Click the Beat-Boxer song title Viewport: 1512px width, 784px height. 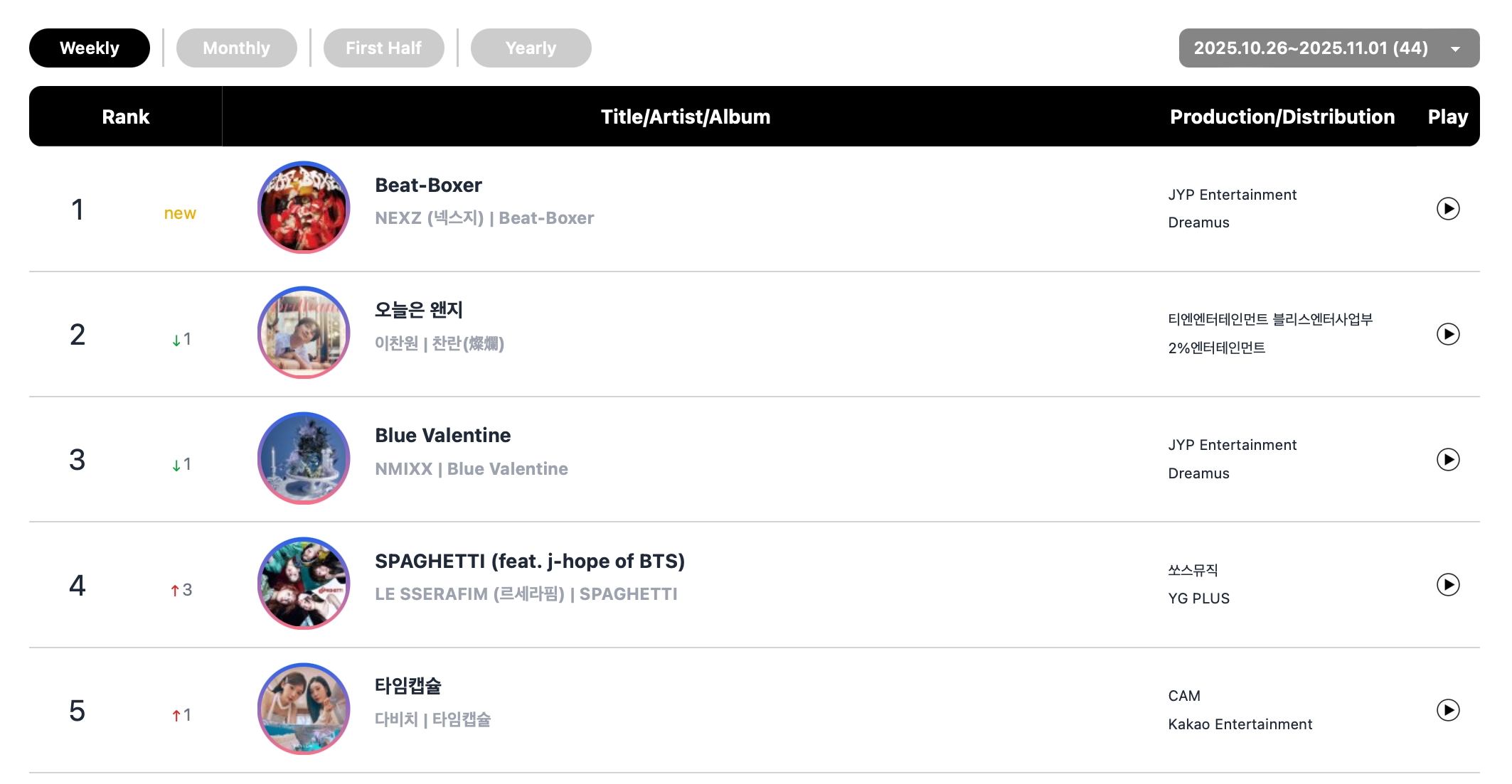pos(428,186)
